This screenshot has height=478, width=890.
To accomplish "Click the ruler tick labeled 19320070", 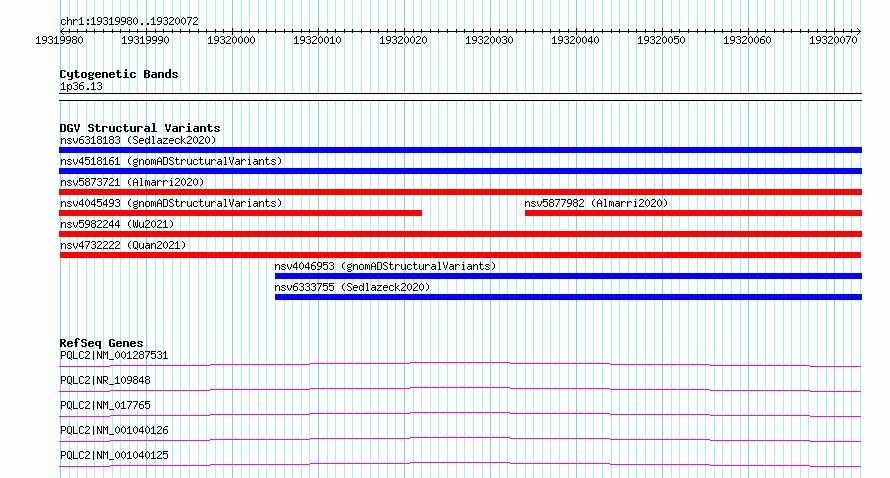I will (x=833, y=40).
